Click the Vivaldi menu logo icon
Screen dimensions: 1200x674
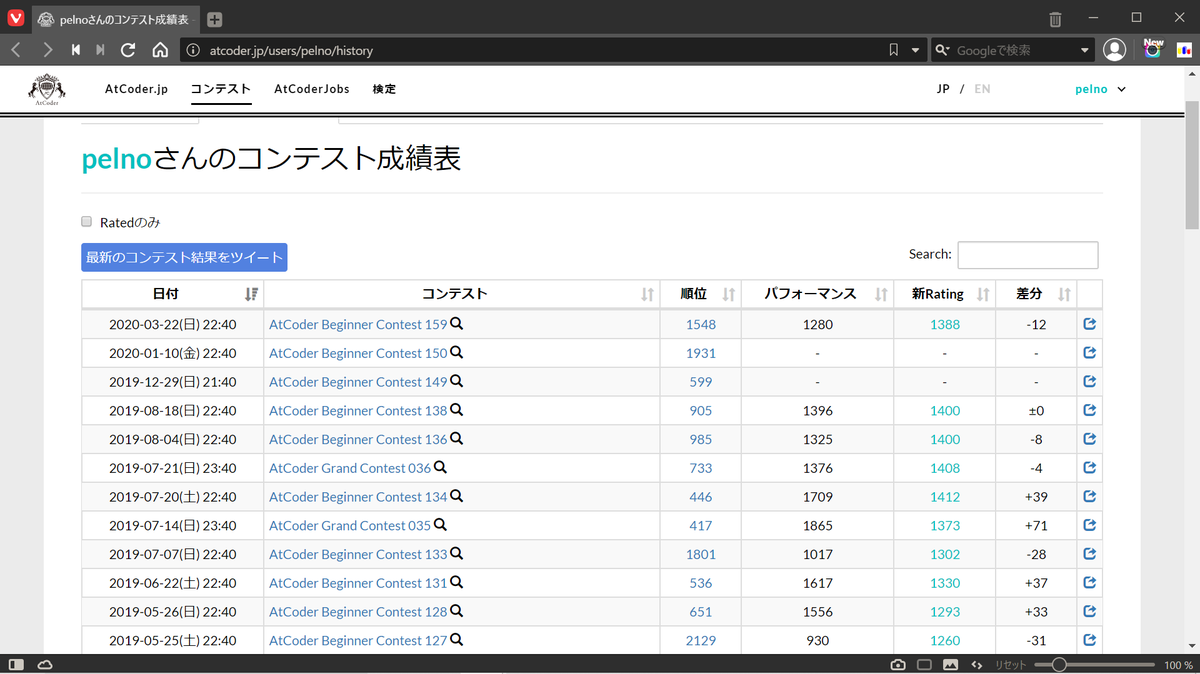click(15, 18)
